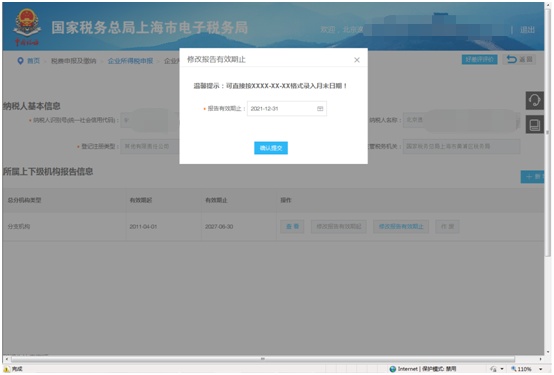The image size is (554, 375).
Task: Click the 修改报告有效期起 button
Action: 338,226
